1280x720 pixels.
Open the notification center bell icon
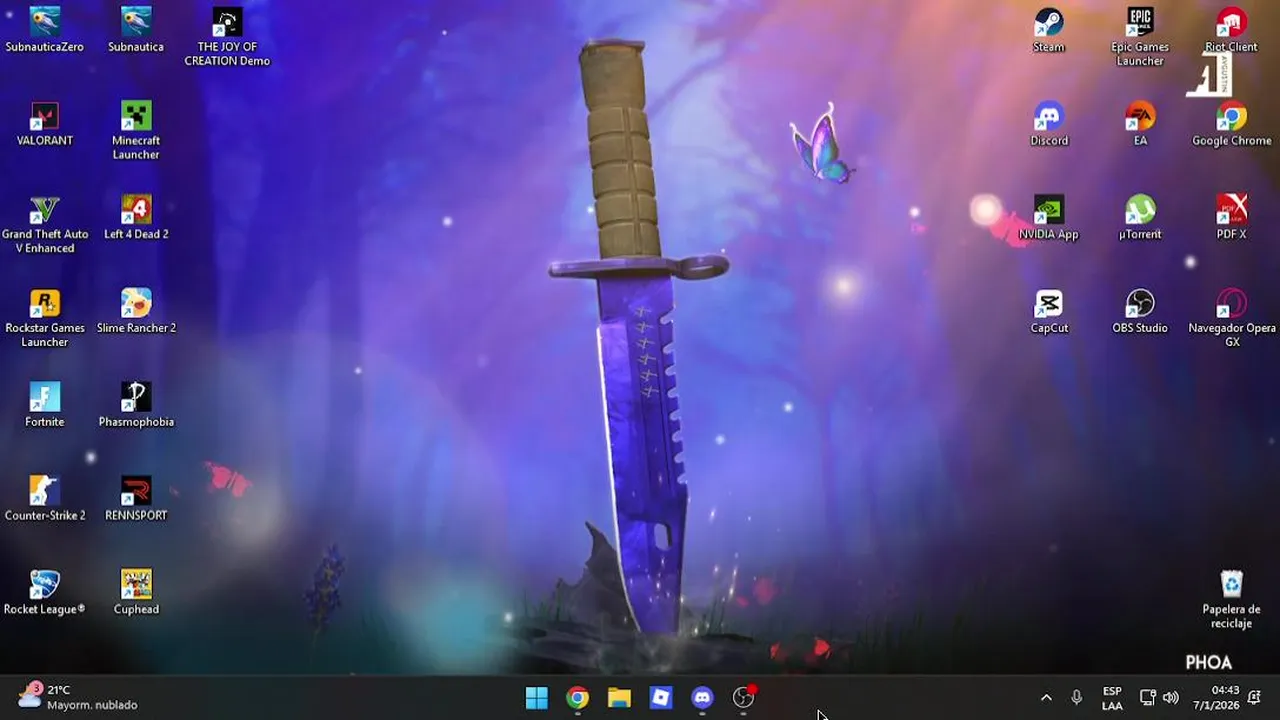(1254, 698)
